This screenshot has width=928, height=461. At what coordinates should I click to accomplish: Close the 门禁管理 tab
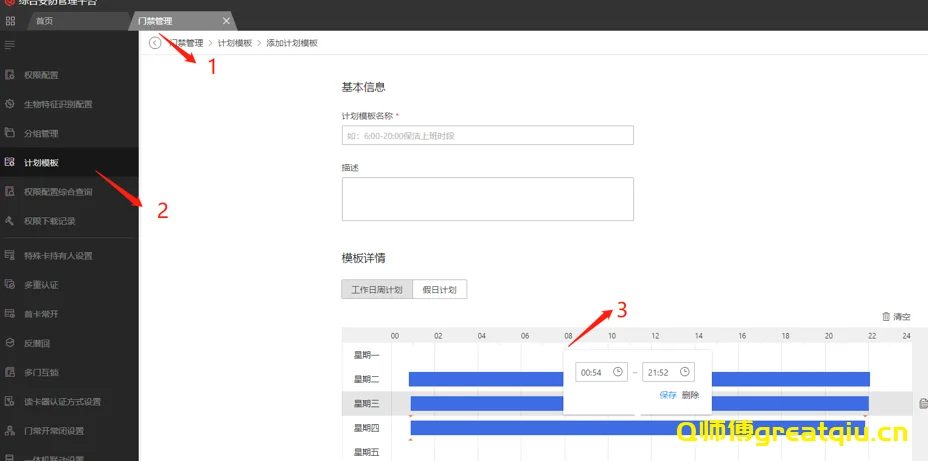point(226,20)
